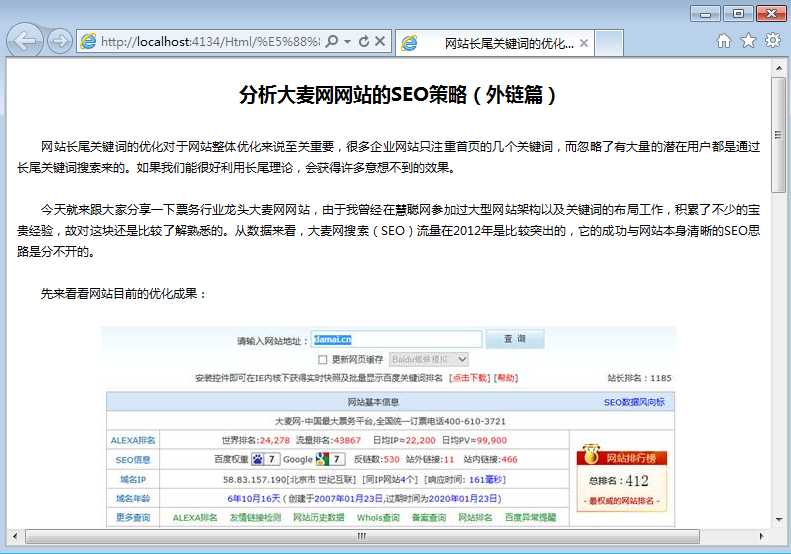This screenshot has width=791, height=554.
Task: Click the 网站排行榜 ranking badge
Action: click(622, 478)
